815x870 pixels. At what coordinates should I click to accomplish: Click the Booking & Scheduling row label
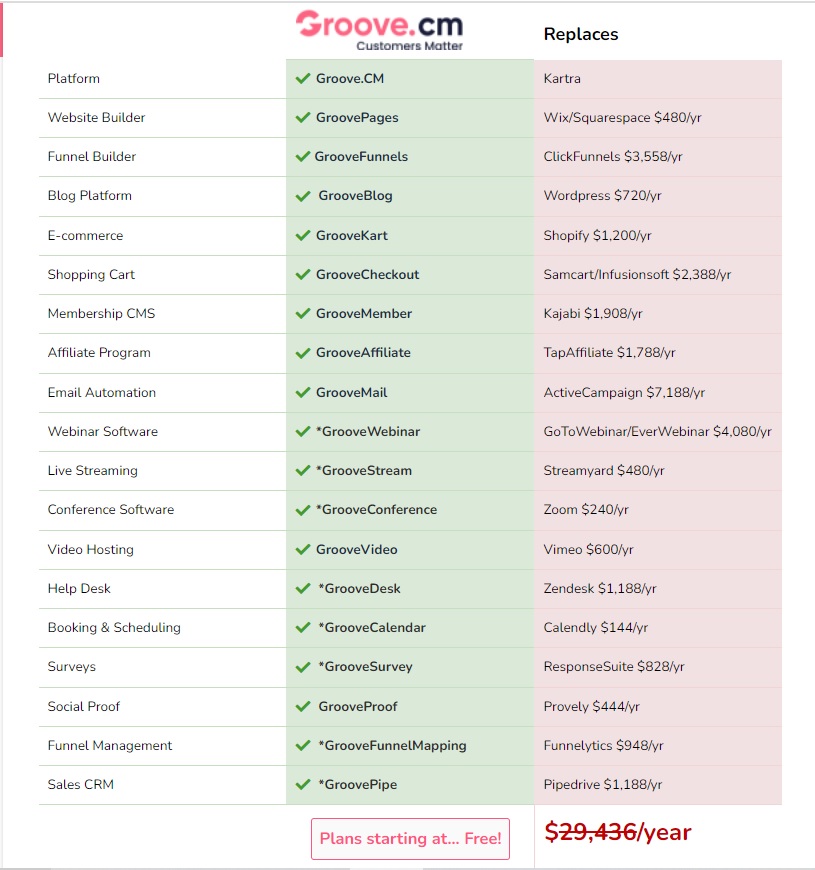point(114,628)
